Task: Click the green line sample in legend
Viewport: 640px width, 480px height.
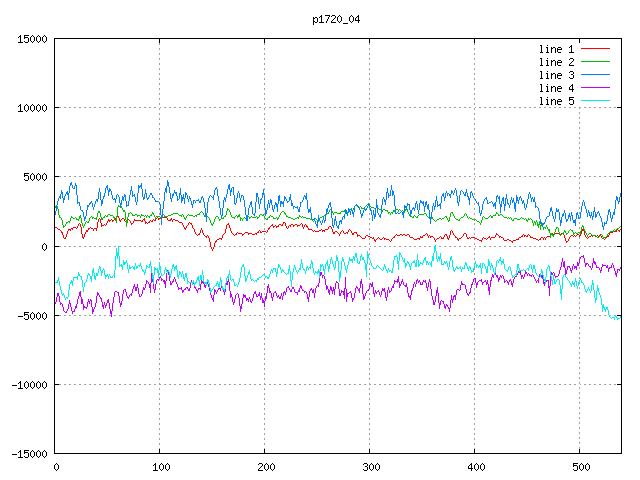Action: pyautogui.click(x=595, y=62)
